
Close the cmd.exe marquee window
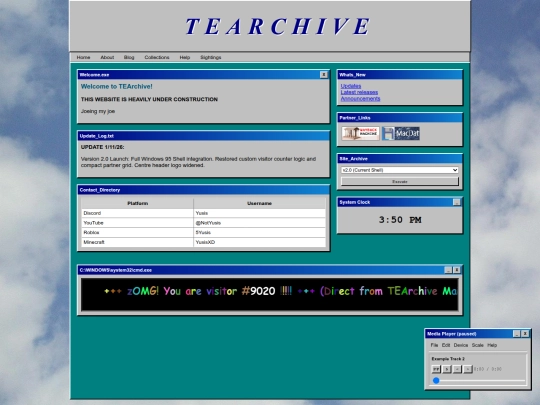pos(457,270)
